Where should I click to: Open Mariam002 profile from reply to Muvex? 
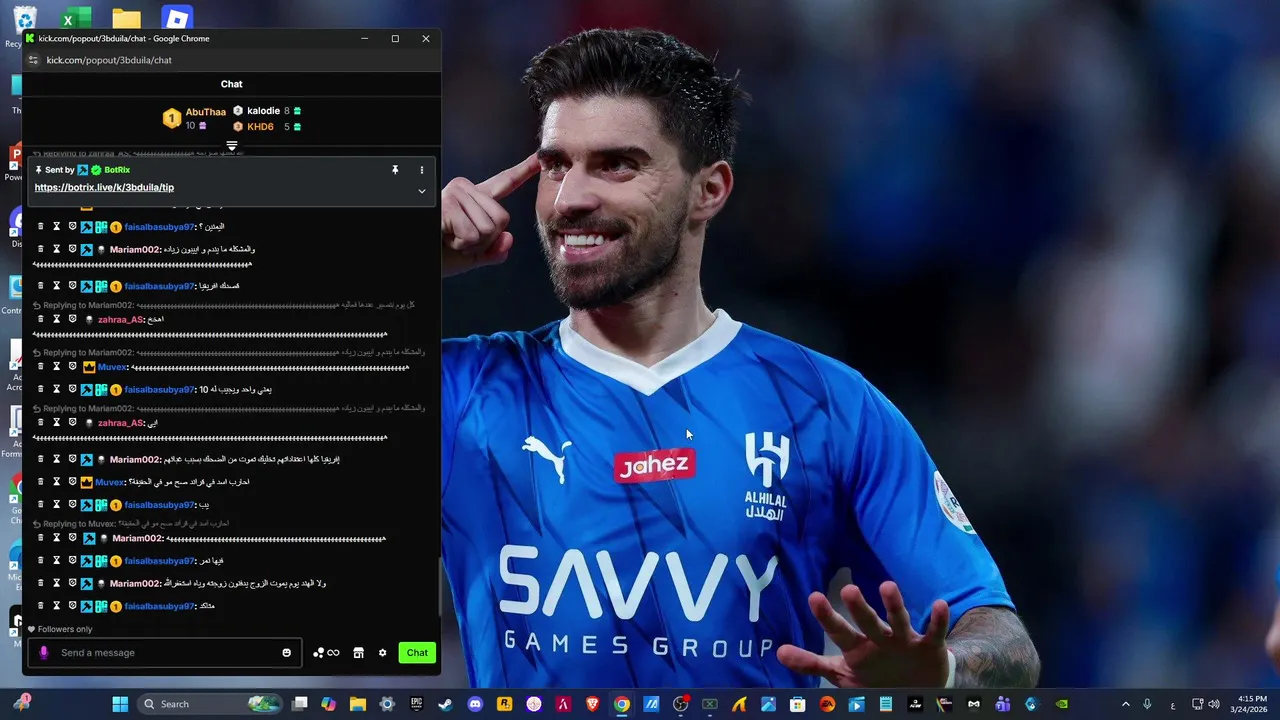click(x=137, y=539)
